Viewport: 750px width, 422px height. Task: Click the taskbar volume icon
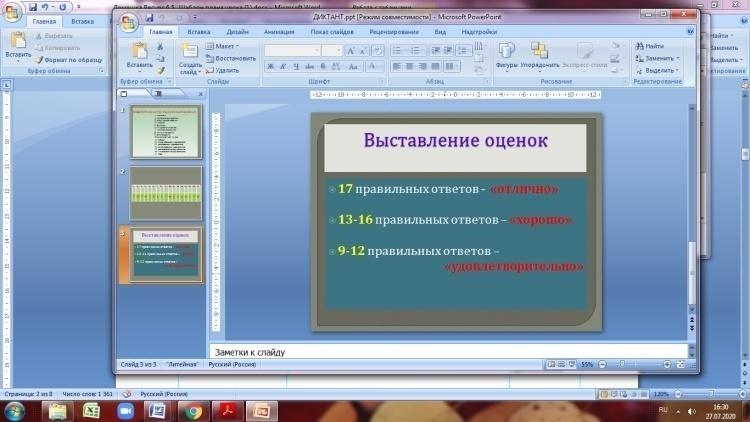pos(692,411)
